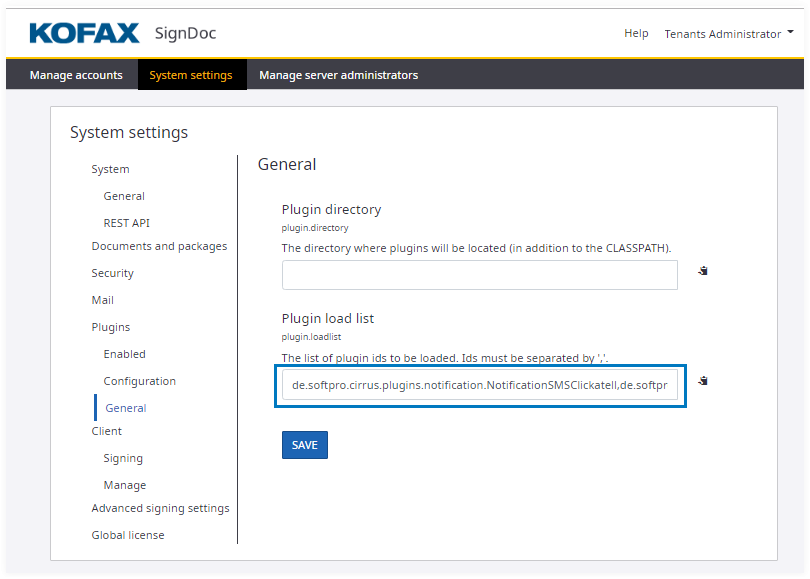The height and width of the screenshot is (579, 810).
Task: Click the reset icon beside Plugin load list
Action: (x=703, y=381)
